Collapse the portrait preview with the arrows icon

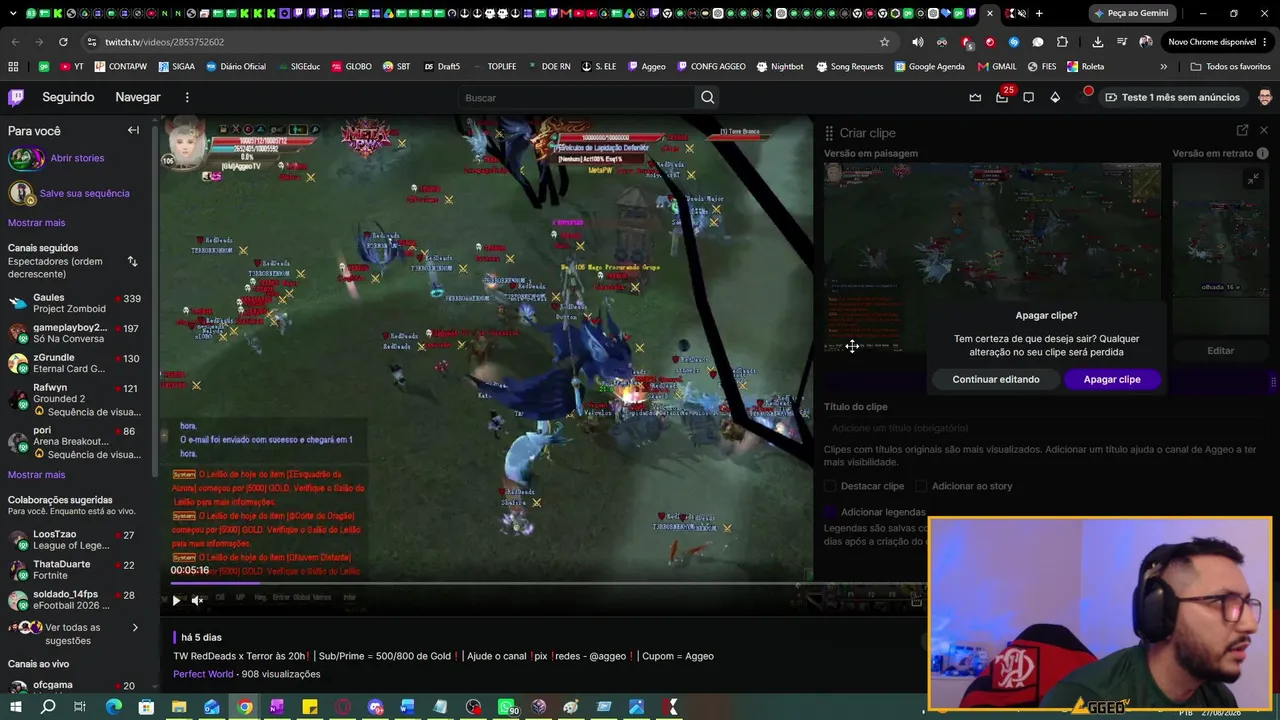coord(1253,179)
